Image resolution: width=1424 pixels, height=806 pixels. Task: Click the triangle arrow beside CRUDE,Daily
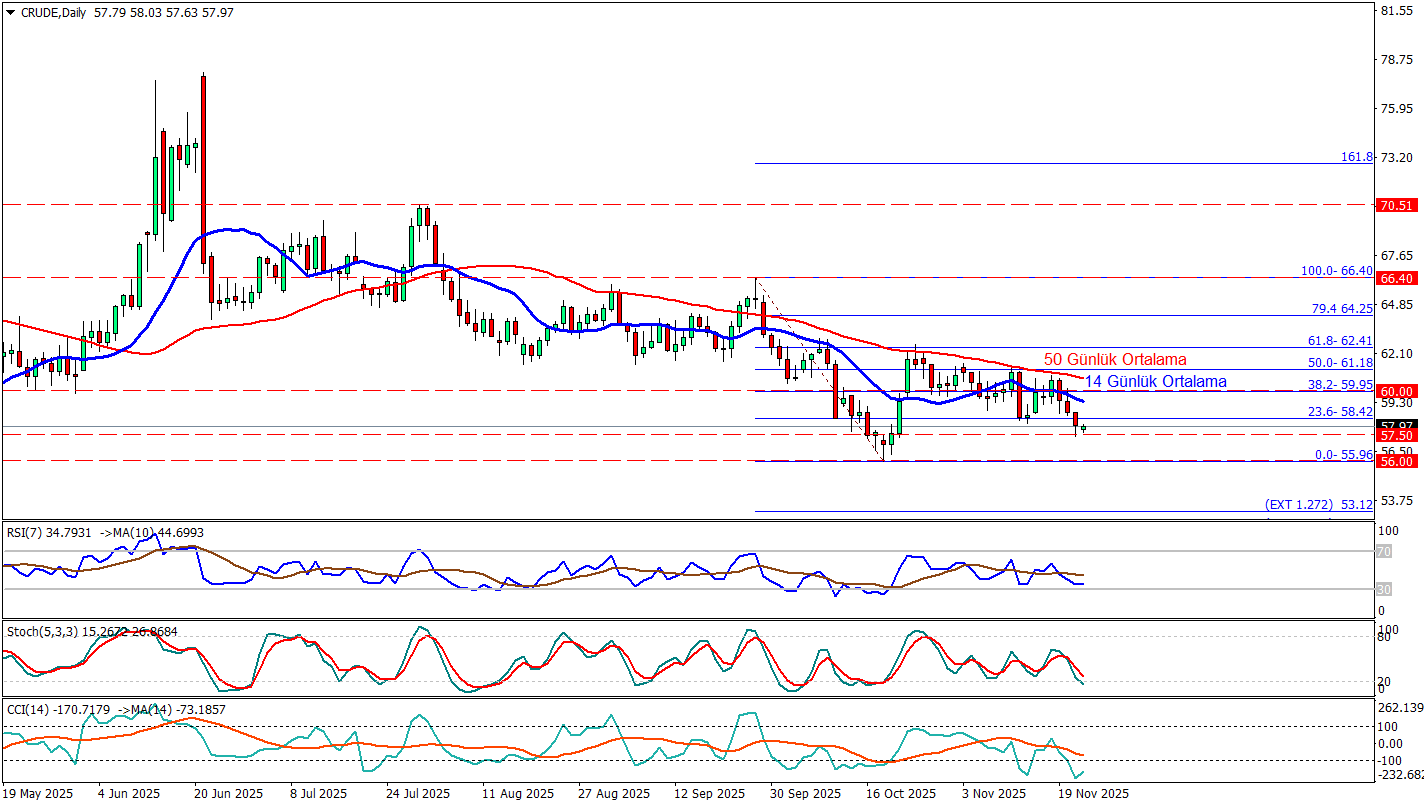(10, 11)
